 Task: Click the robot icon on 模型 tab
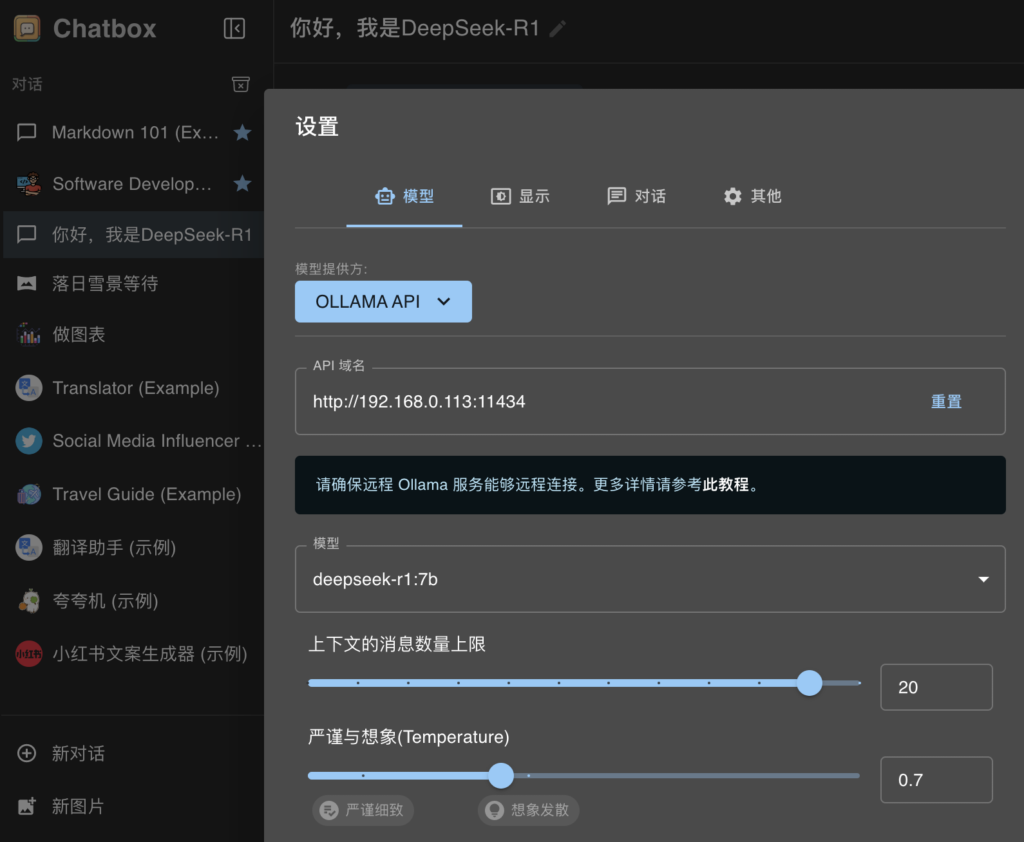385,196
